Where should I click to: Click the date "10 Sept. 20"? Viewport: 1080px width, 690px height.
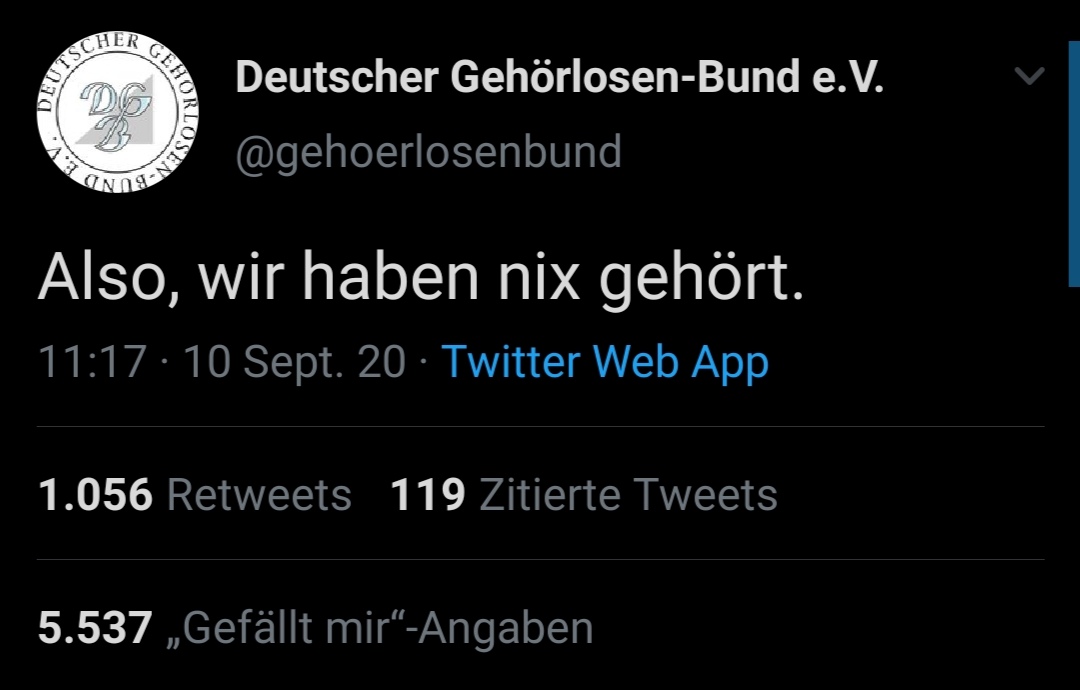294,362
